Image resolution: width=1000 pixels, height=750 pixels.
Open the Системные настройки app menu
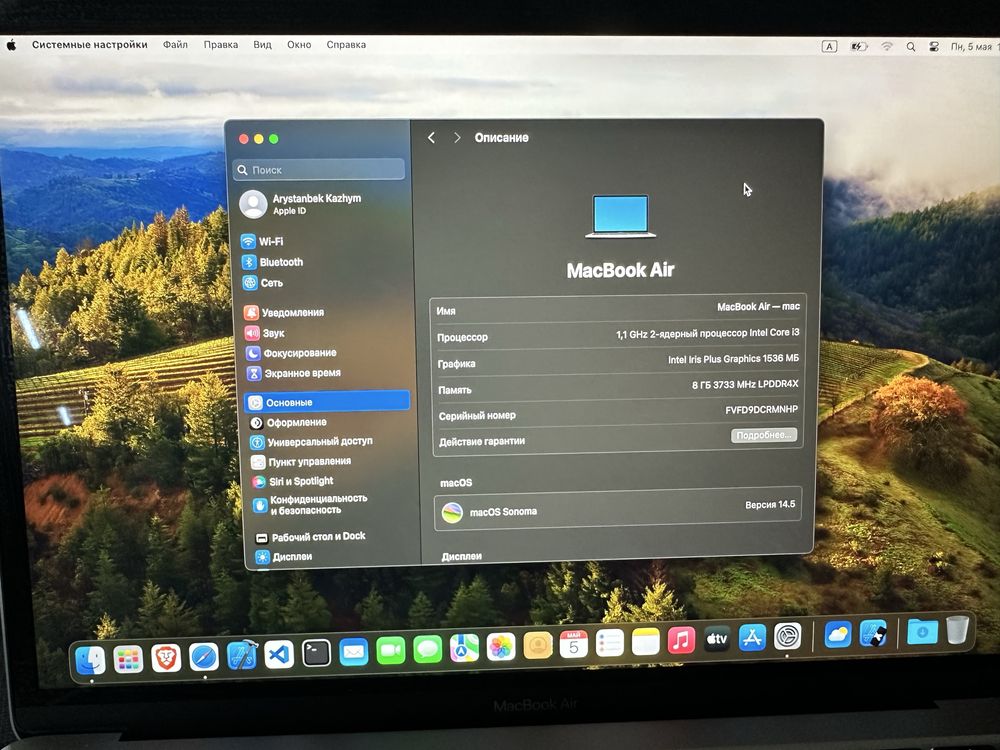[x=90, y=45]
